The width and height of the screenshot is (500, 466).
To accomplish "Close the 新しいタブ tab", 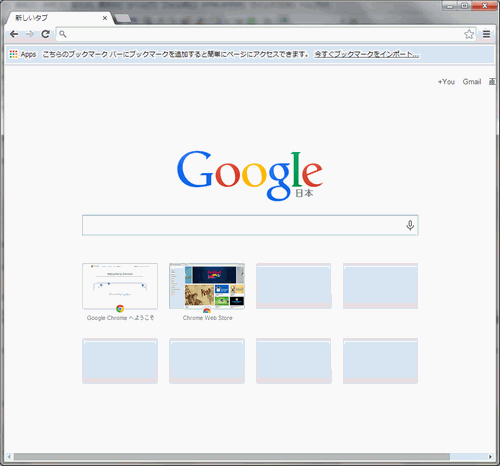I will (105, 18).
